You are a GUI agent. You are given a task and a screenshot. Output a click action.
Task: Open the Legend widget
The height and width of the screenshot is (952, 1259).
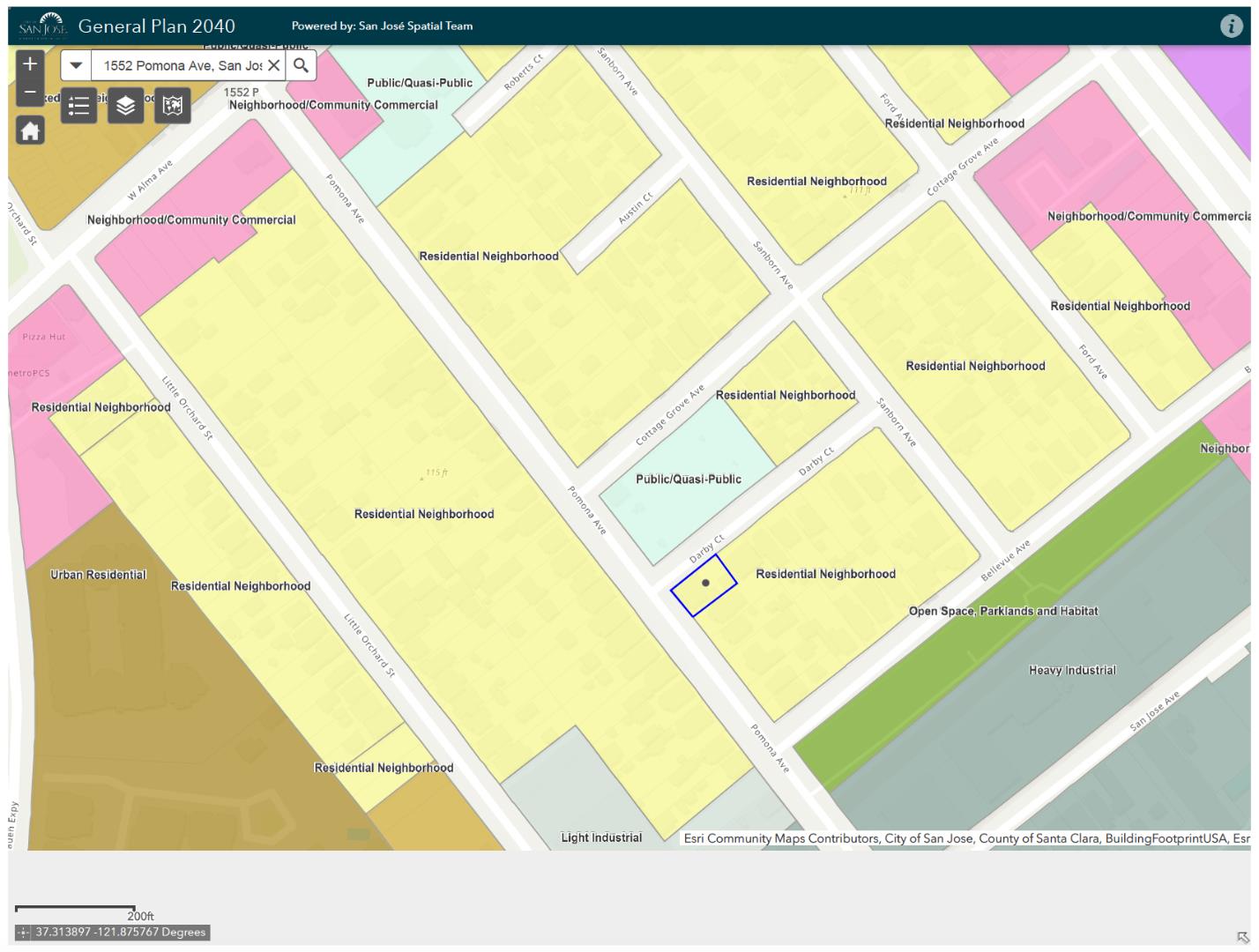tap(79, 106)
